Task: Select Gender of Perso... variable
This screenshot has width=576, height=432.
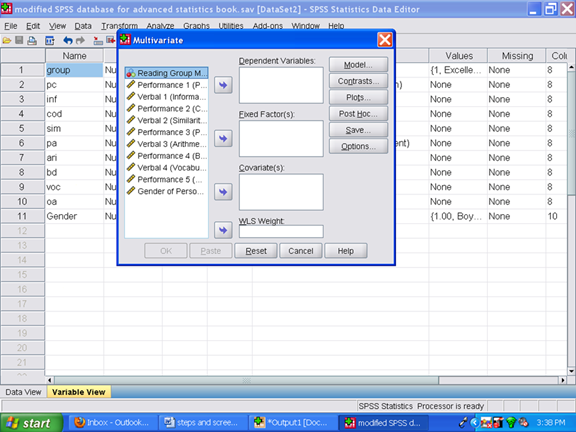Action: tap(167, 191)
